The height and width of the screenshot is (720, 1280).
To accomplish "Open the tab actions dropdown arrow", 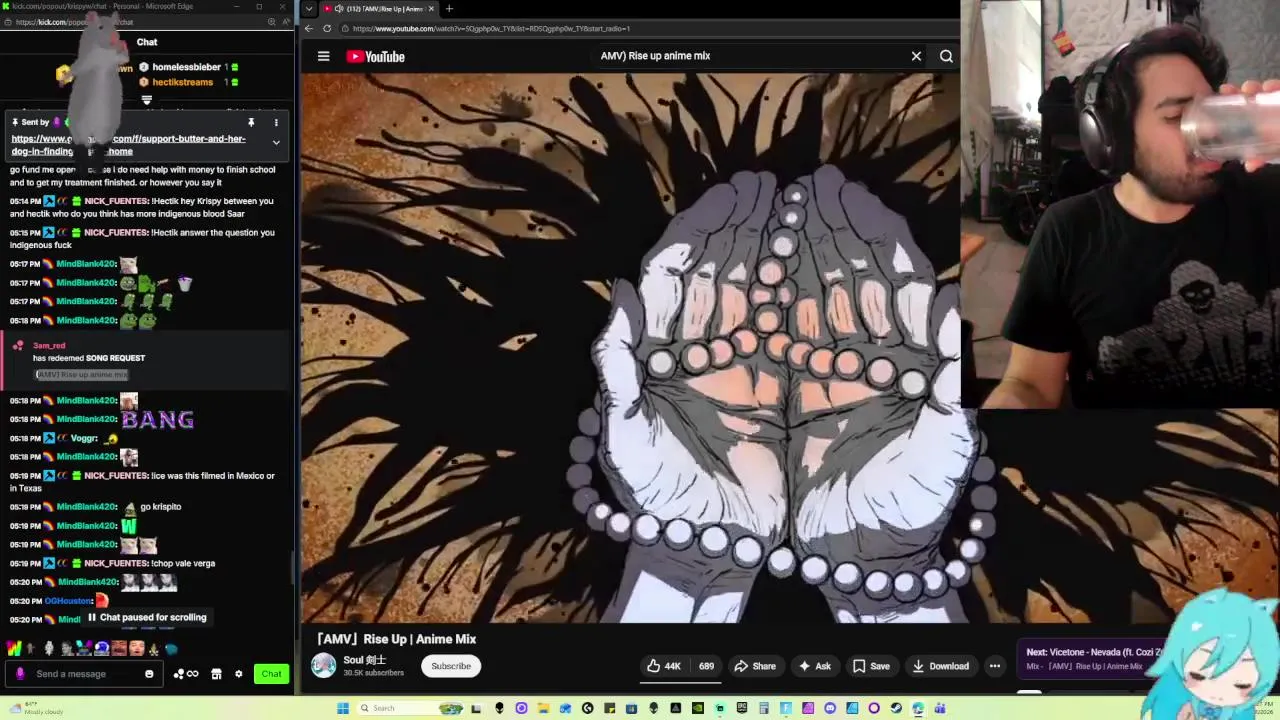I will coord(309,9).
